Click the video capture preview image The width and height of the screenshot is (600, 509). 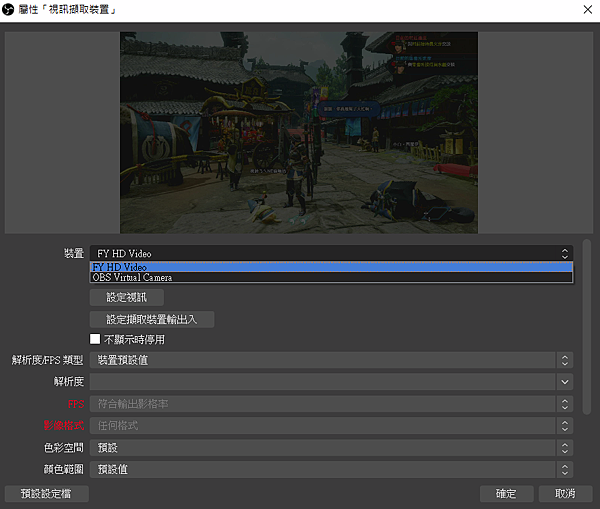coord(299,132)
